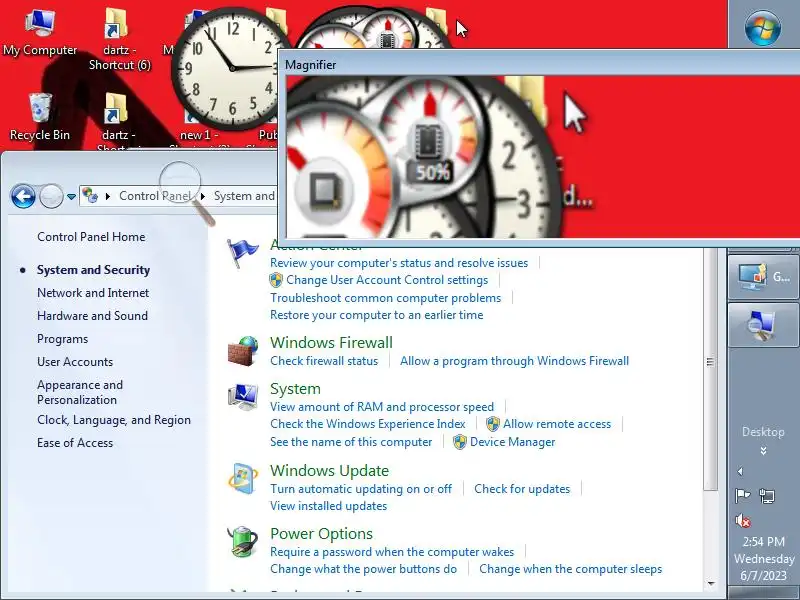The width and height of the screenshot is (800, 600).
Task: Open User Accounts category
Action: tap(75, 362)
